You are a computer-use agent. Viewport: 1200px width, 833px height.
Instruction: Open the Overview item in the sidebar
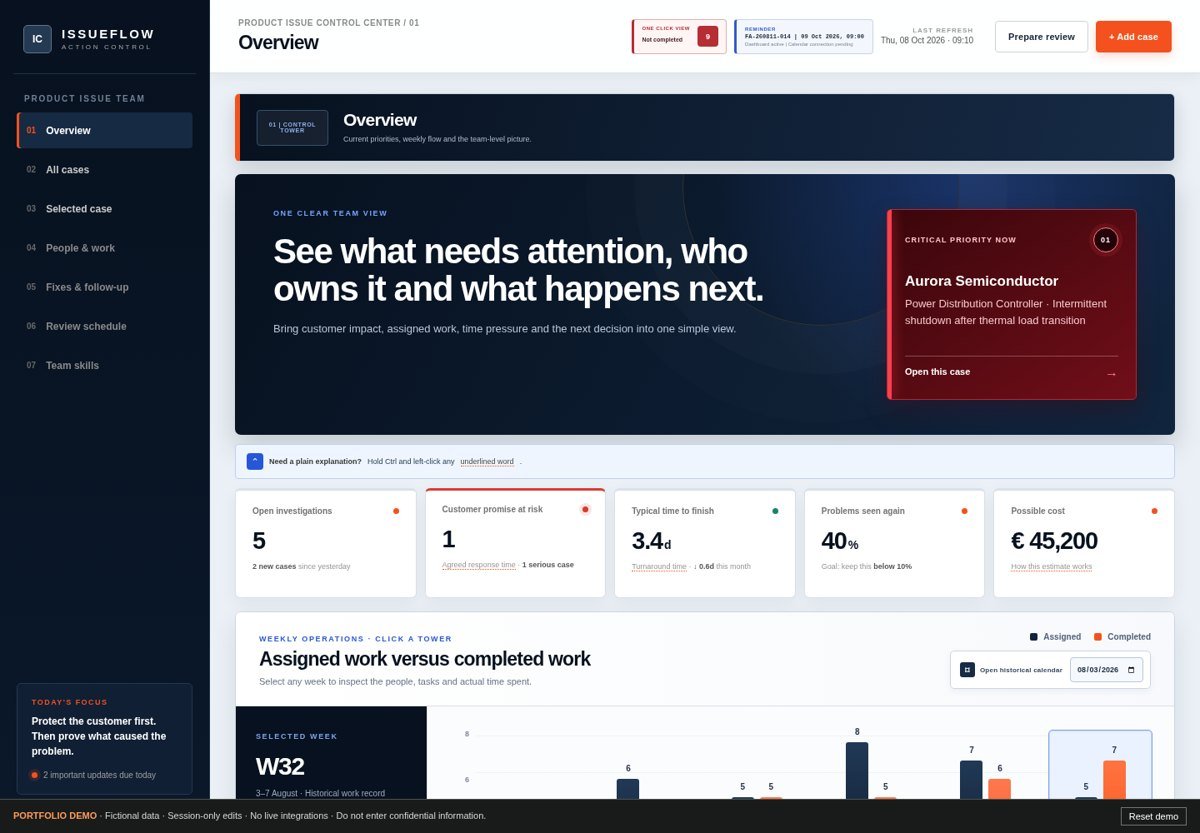click(105, 130)
